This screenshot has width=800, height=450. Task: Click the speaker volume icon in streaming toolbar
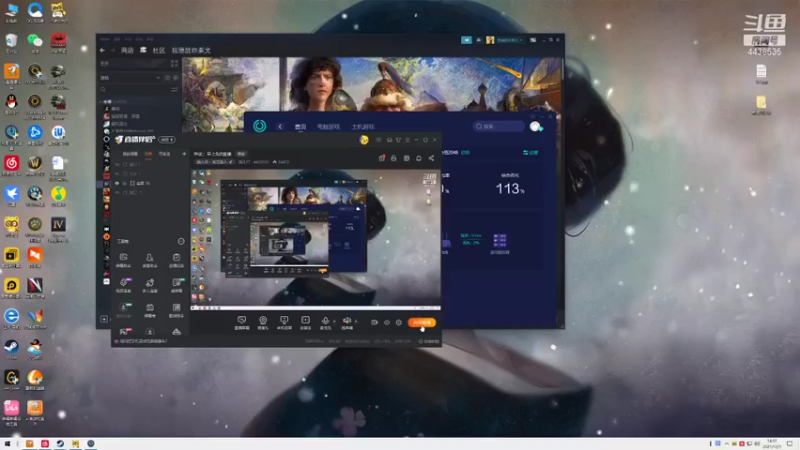point(346,320)
